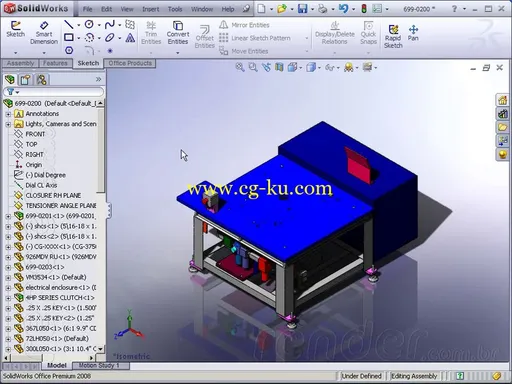Expand the 699-0201<1> component node
The width and height of the screenshot is (512, 384).
tap(8, 216)
